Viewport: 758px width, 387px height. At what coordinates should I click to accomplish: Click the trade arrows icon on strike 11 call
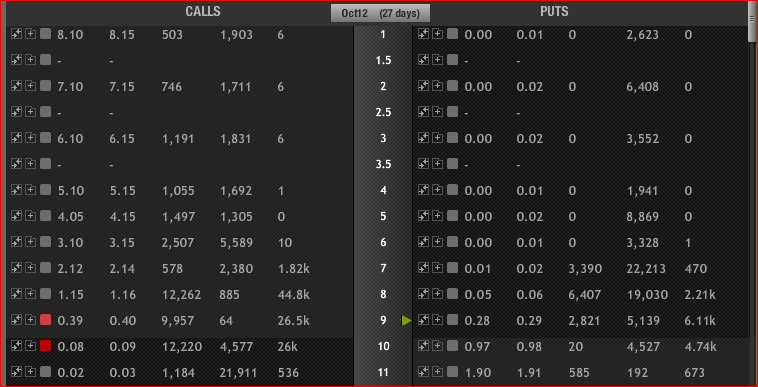tap(16, 372)
